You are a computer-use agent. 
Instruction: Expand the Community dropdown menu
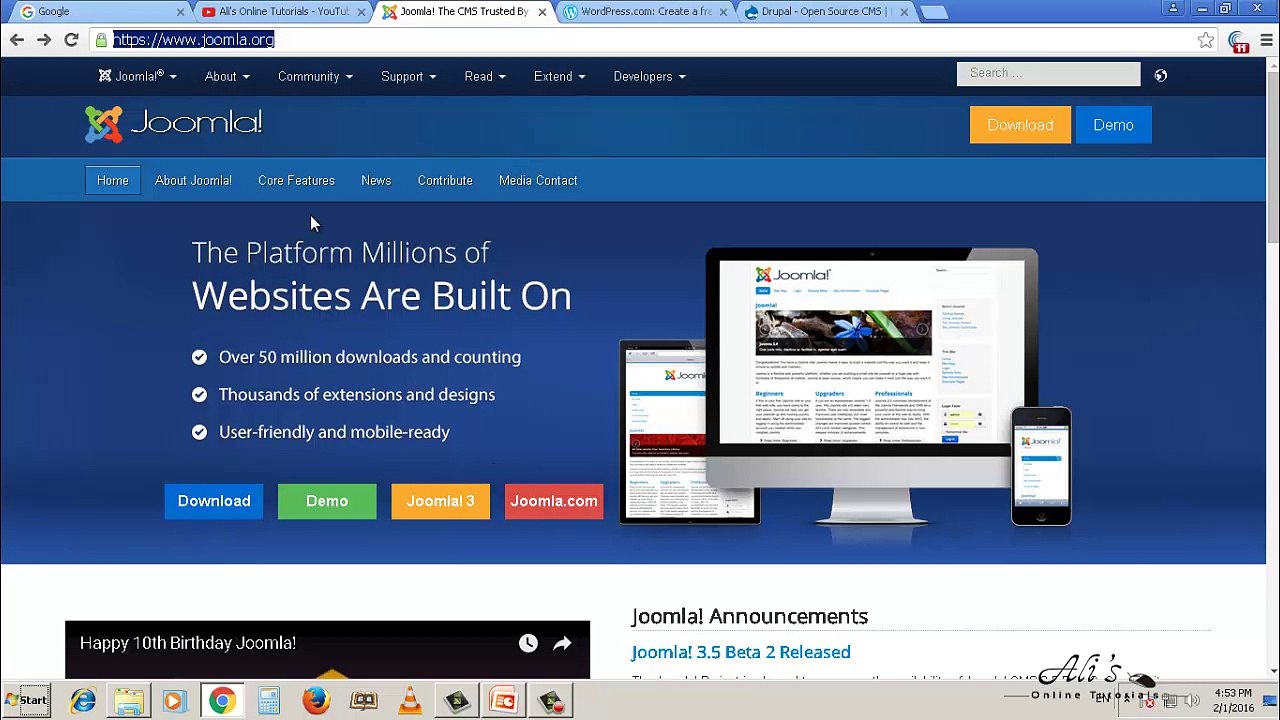pyautogui.click(x=315, y=76)
